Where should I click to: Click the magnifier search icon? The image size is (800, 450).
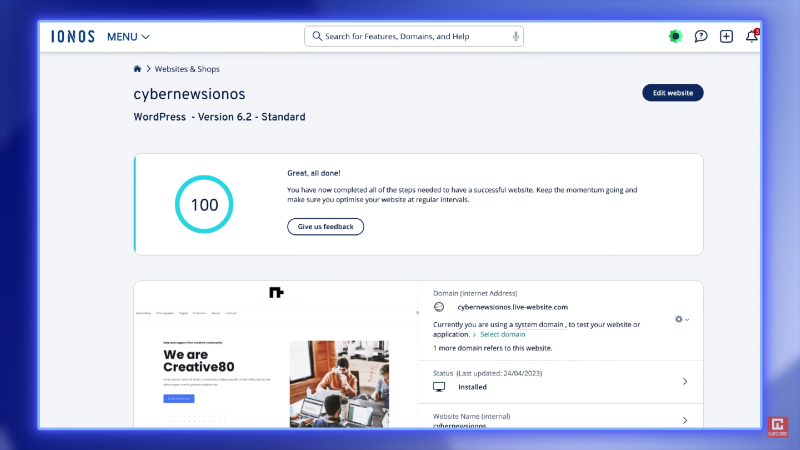(x=317, y=36)
